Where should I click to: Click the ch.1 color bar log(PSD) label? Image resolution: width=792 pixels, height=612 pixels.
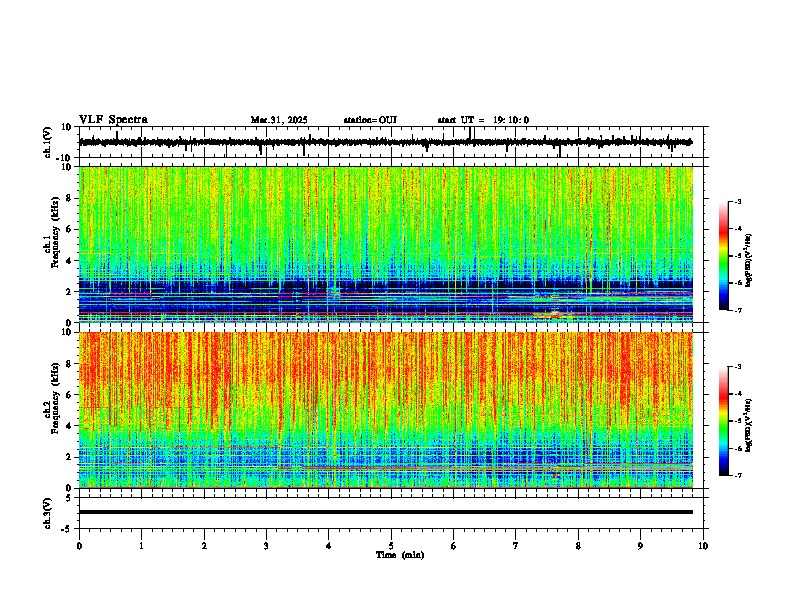pyautogui.click(x=748, y=261)
